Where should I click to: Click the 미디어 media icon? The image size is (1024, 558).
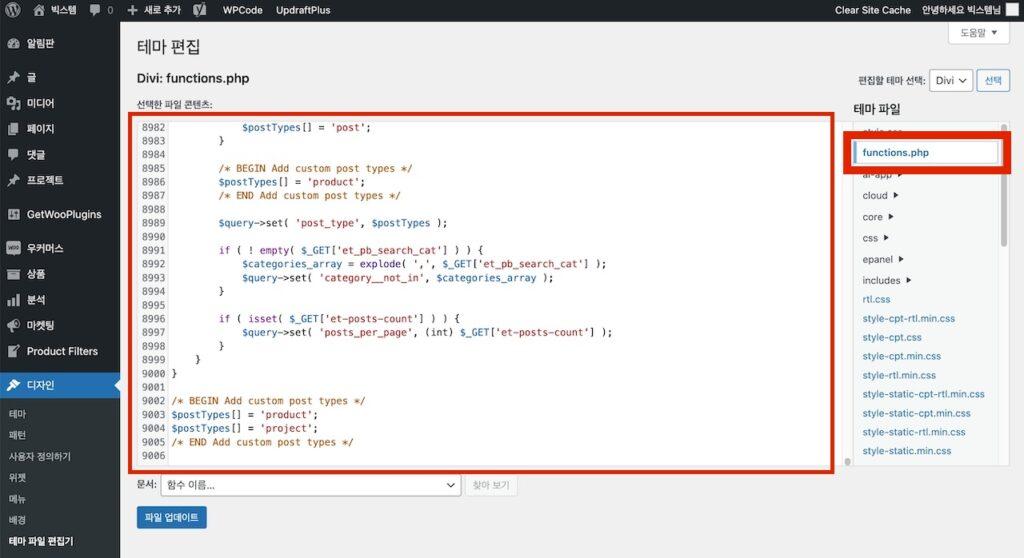pyautogui.click(x=14, y=103)
